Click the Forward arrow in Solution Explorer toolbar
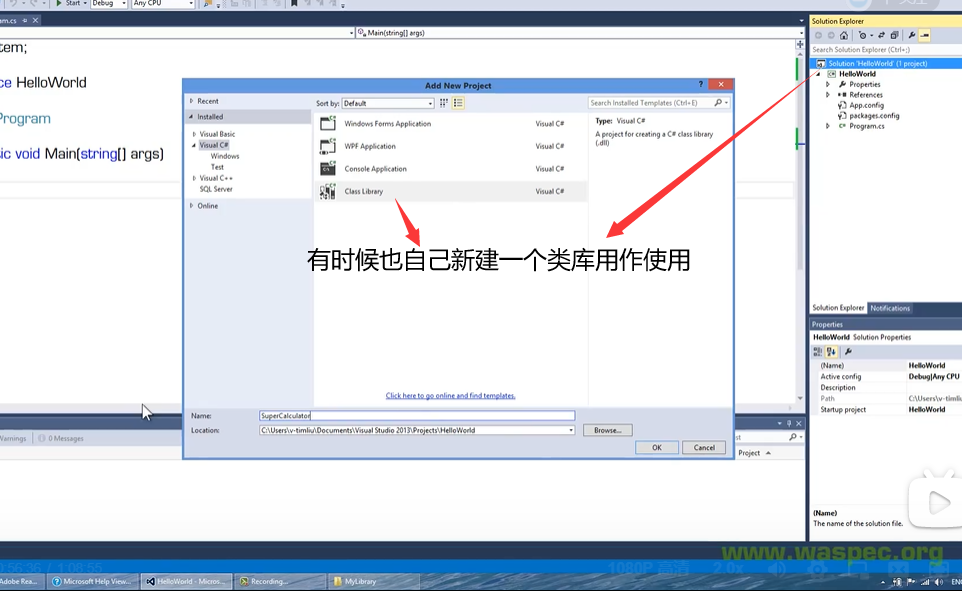 click(831, 36)
